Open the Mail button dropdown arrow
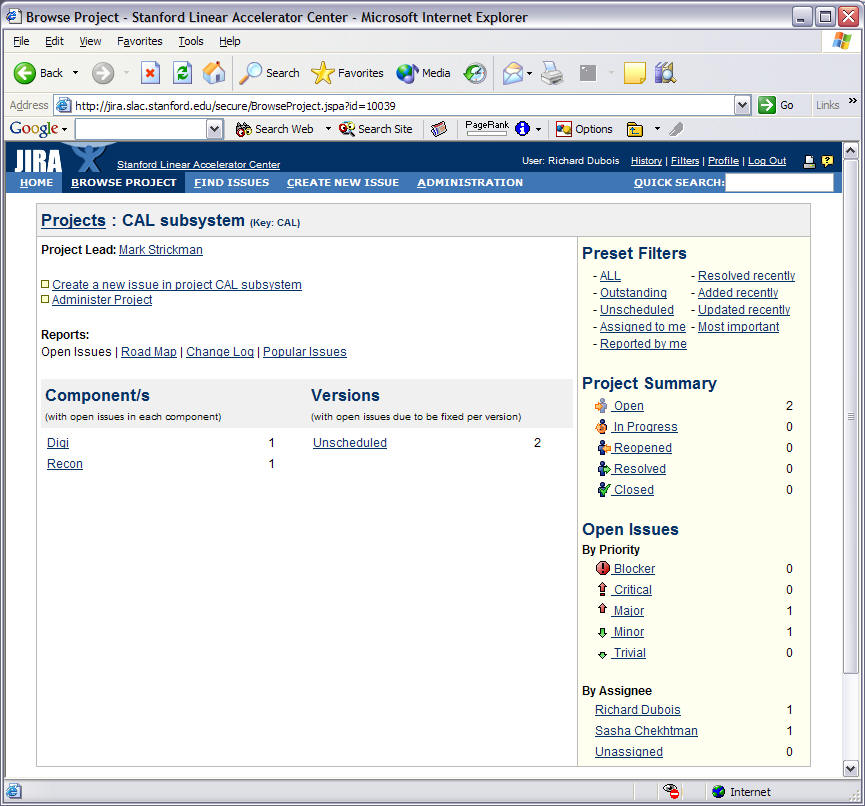This screenshot has height=806, width=865. (x=530, y=73)
